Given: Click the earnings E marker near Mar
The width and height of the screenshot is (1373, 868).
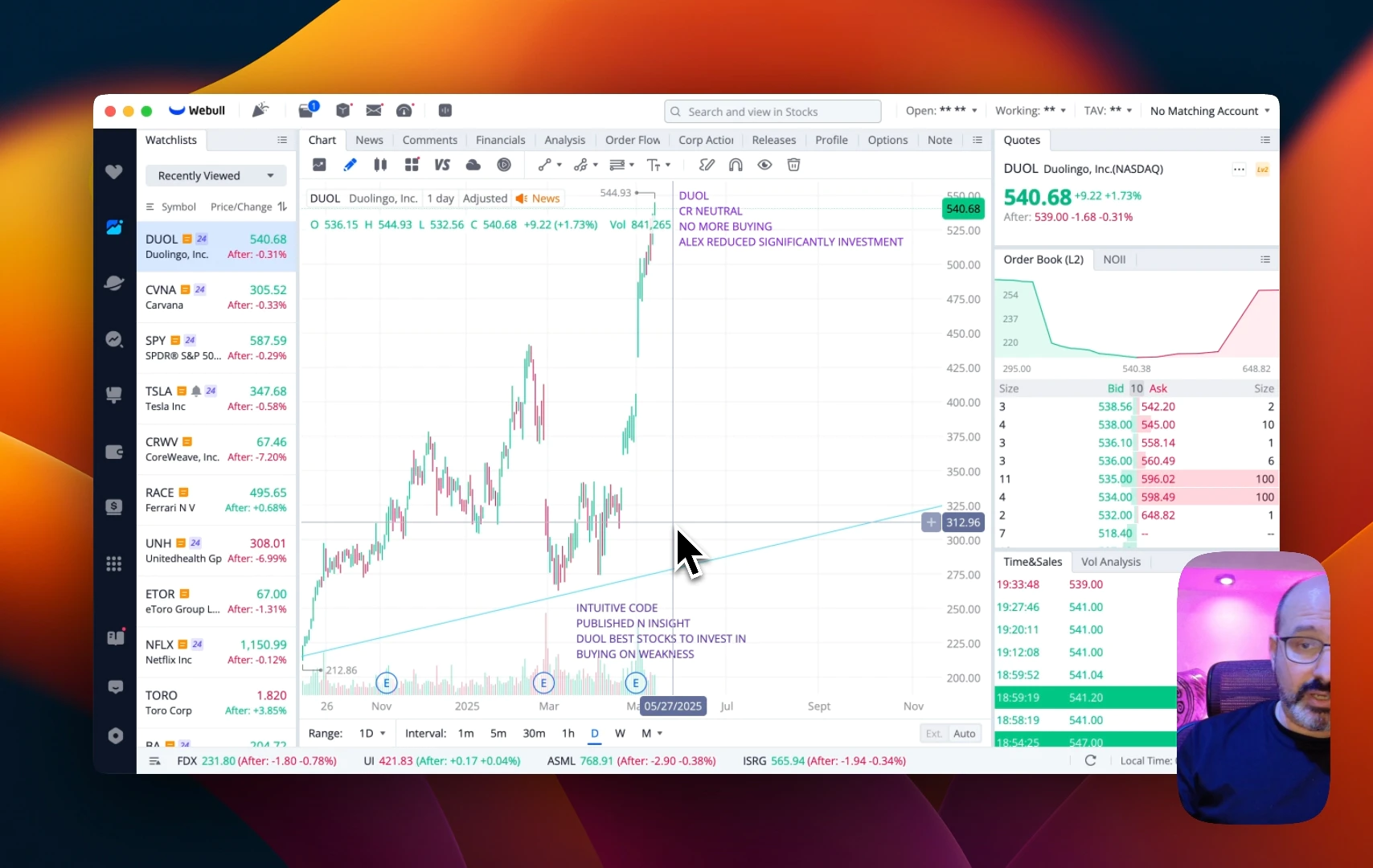Looking at the screenshot, I should pos(543,683).
